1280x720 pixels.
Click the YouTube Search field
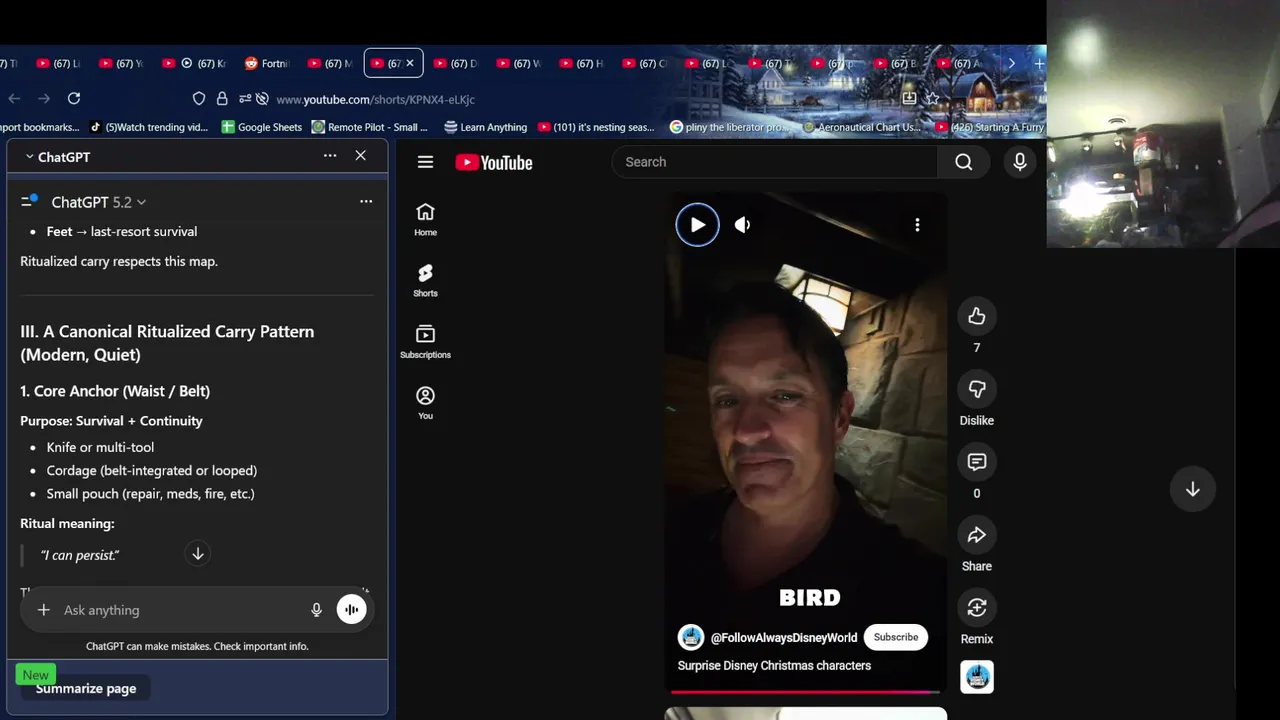(x=773, y=162)
